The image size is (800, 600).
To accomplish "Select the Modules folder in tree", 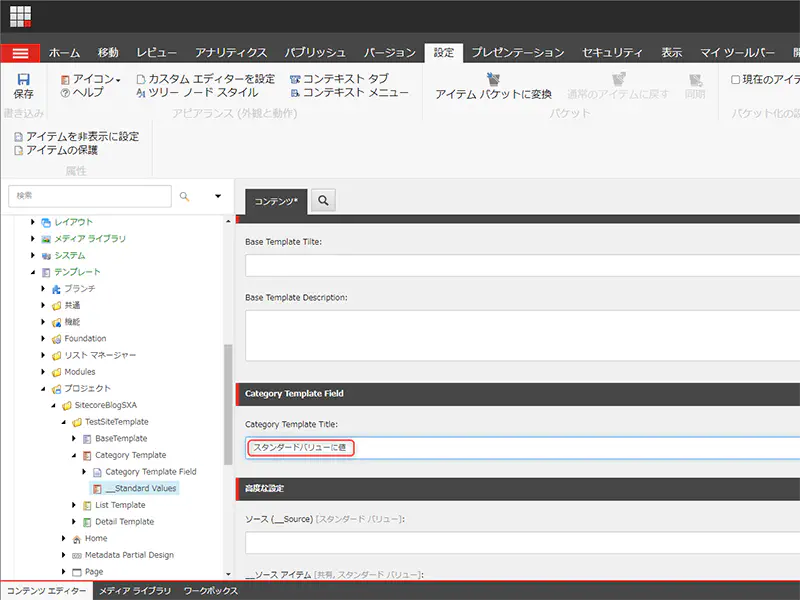I will (x=80, y=371).
